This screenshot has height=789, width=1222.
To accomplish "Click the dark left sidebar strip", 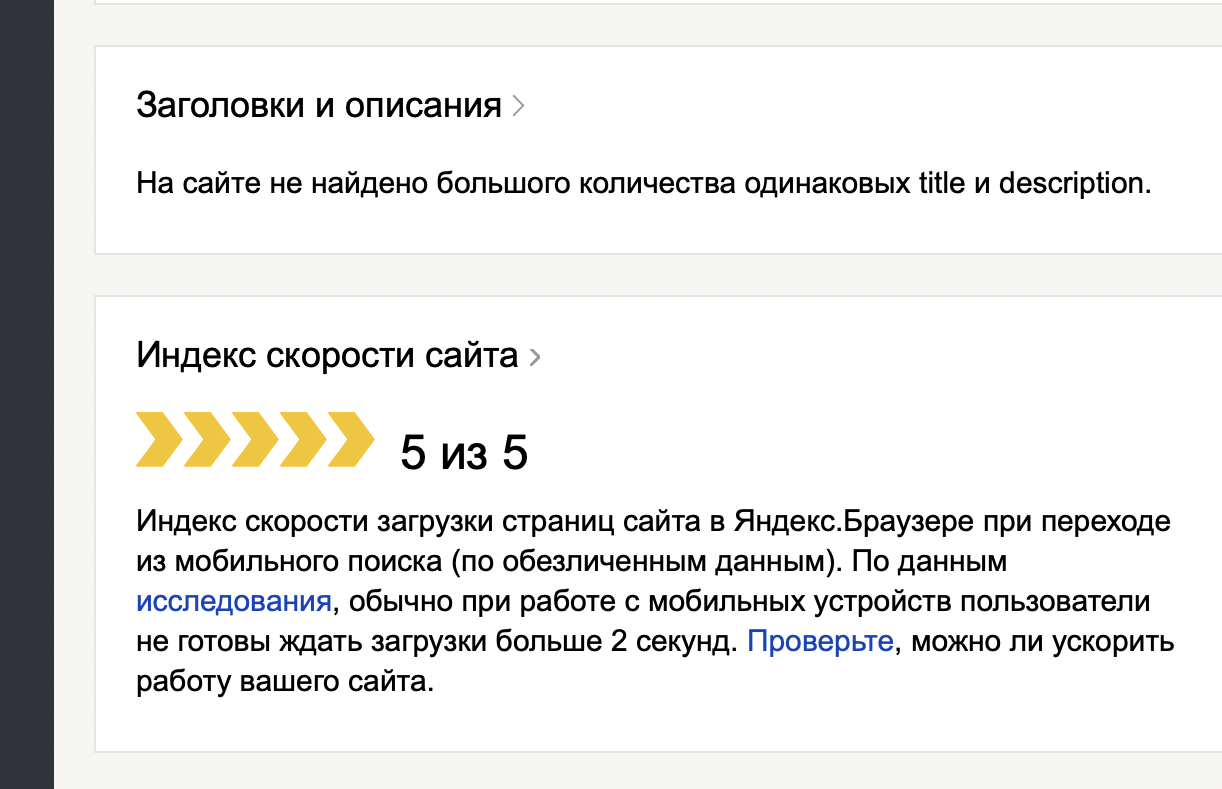I will click(x=26, y=394).
